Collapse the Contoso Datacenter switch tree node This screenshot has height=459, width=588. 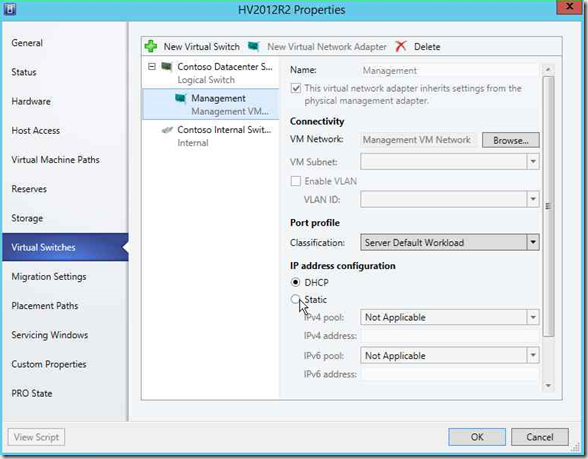pos(152,67)
